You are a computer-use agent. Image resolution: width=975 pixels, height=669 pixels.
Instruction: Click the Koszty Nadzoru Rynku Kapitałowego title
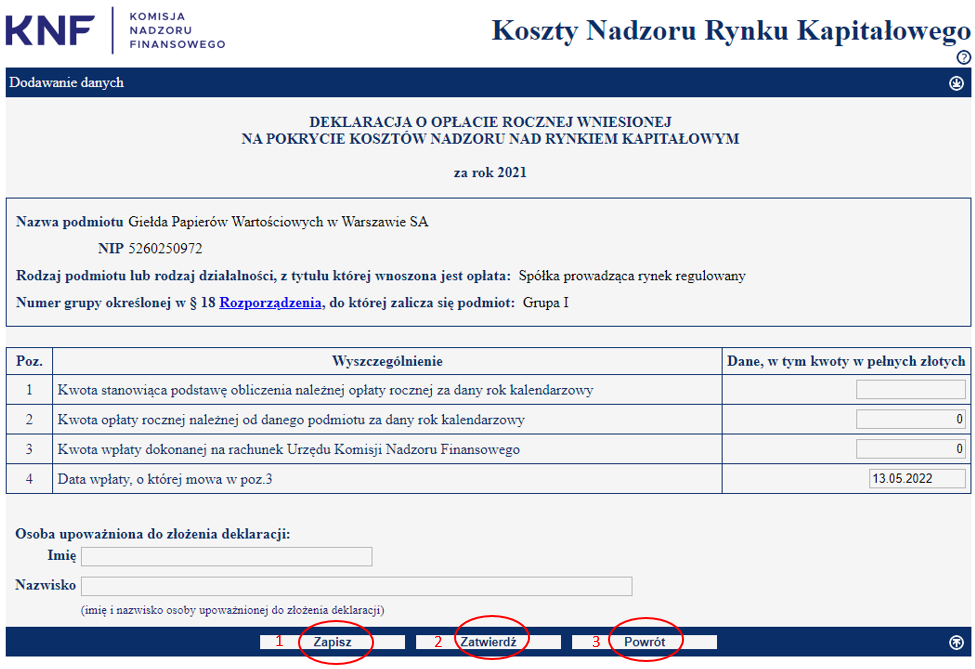coord(731,31)
